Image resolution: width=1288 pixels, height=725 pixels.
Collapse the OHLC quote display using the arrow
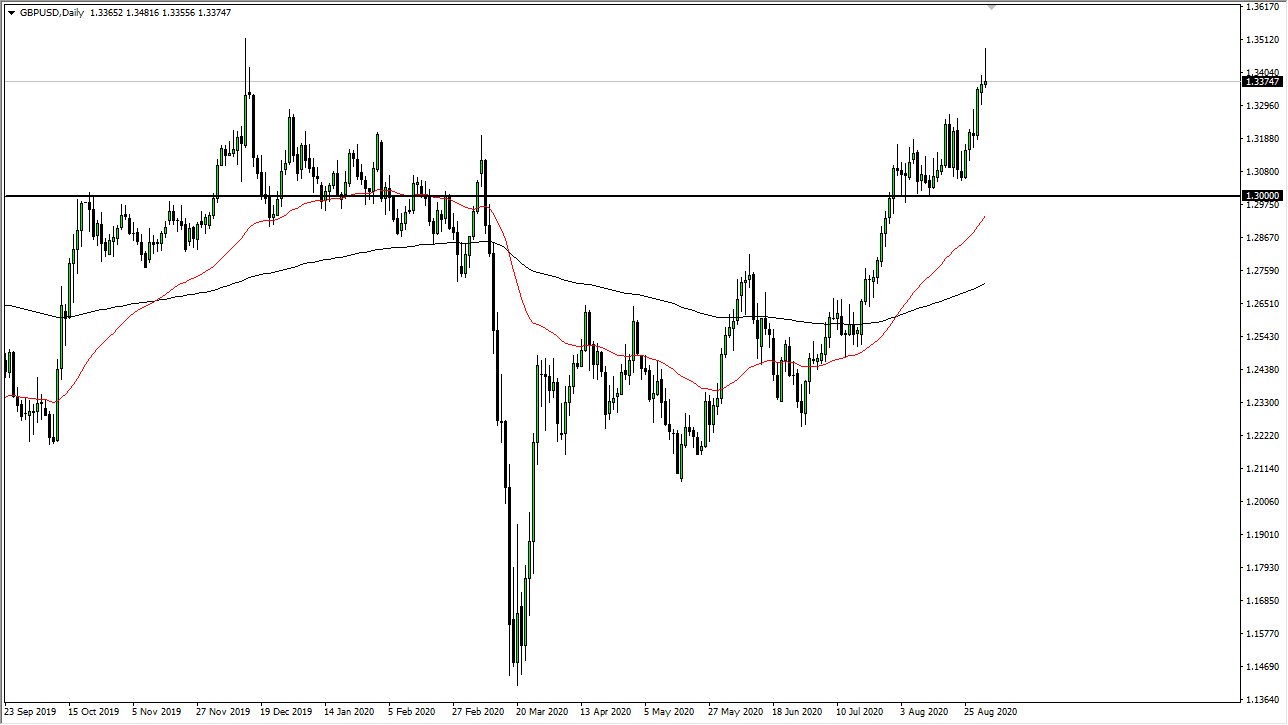pyautogui.click(x=11, y=11)
